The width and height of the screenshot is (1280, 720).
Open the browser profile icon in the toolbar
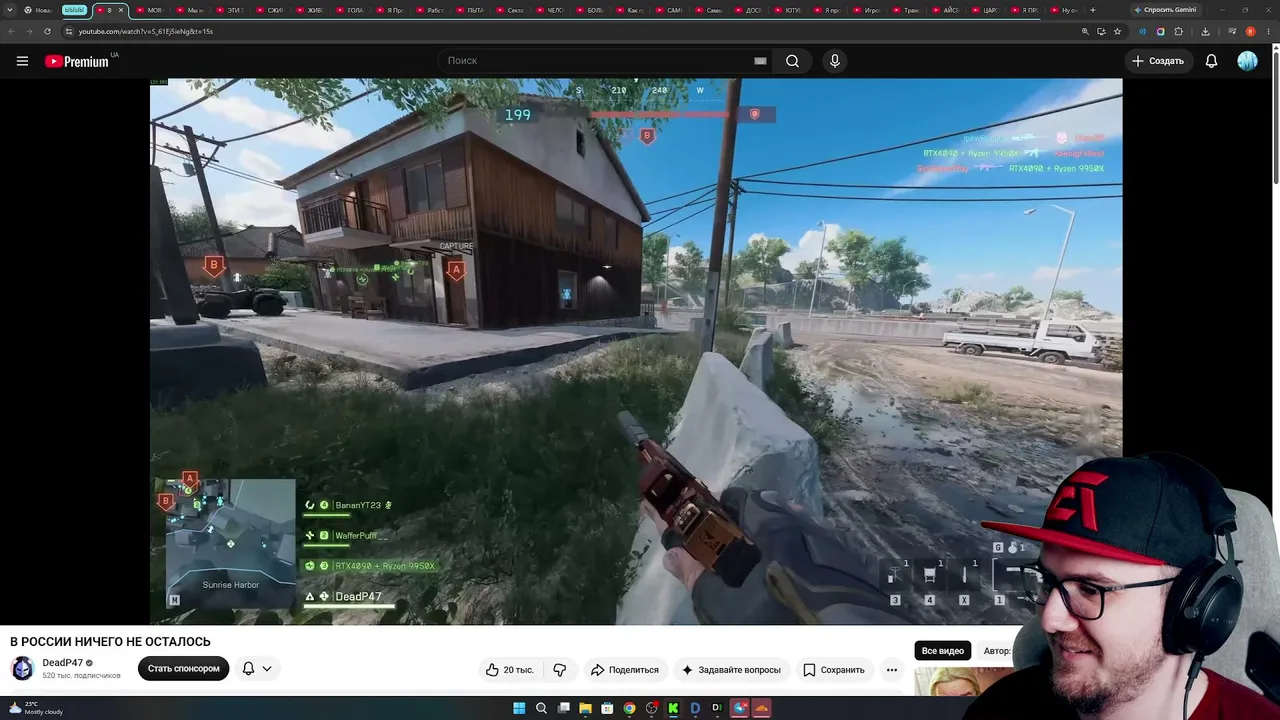1250,31
